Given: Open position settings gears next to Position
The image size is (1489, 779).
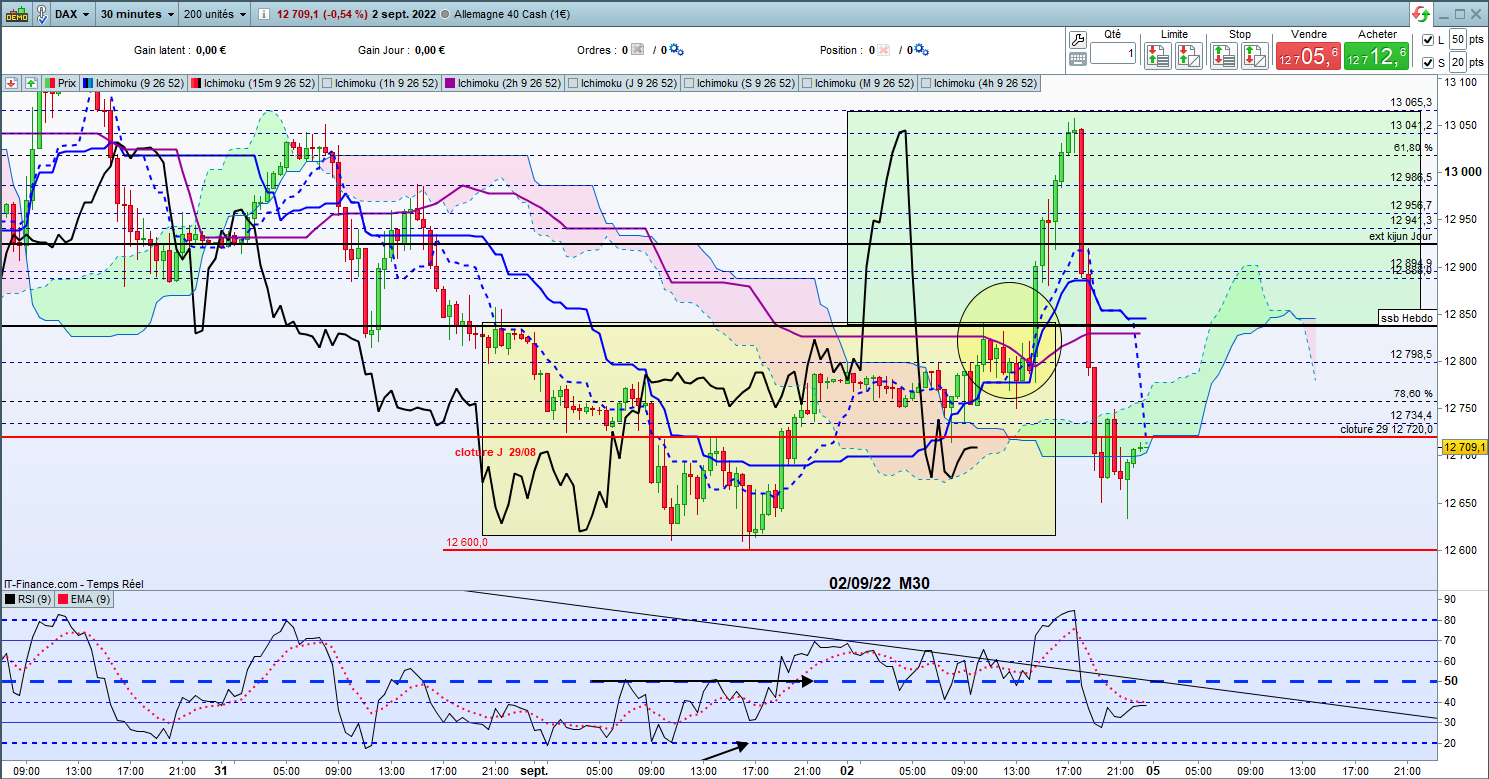Looking at the screenshot, I should pos(922,50).
